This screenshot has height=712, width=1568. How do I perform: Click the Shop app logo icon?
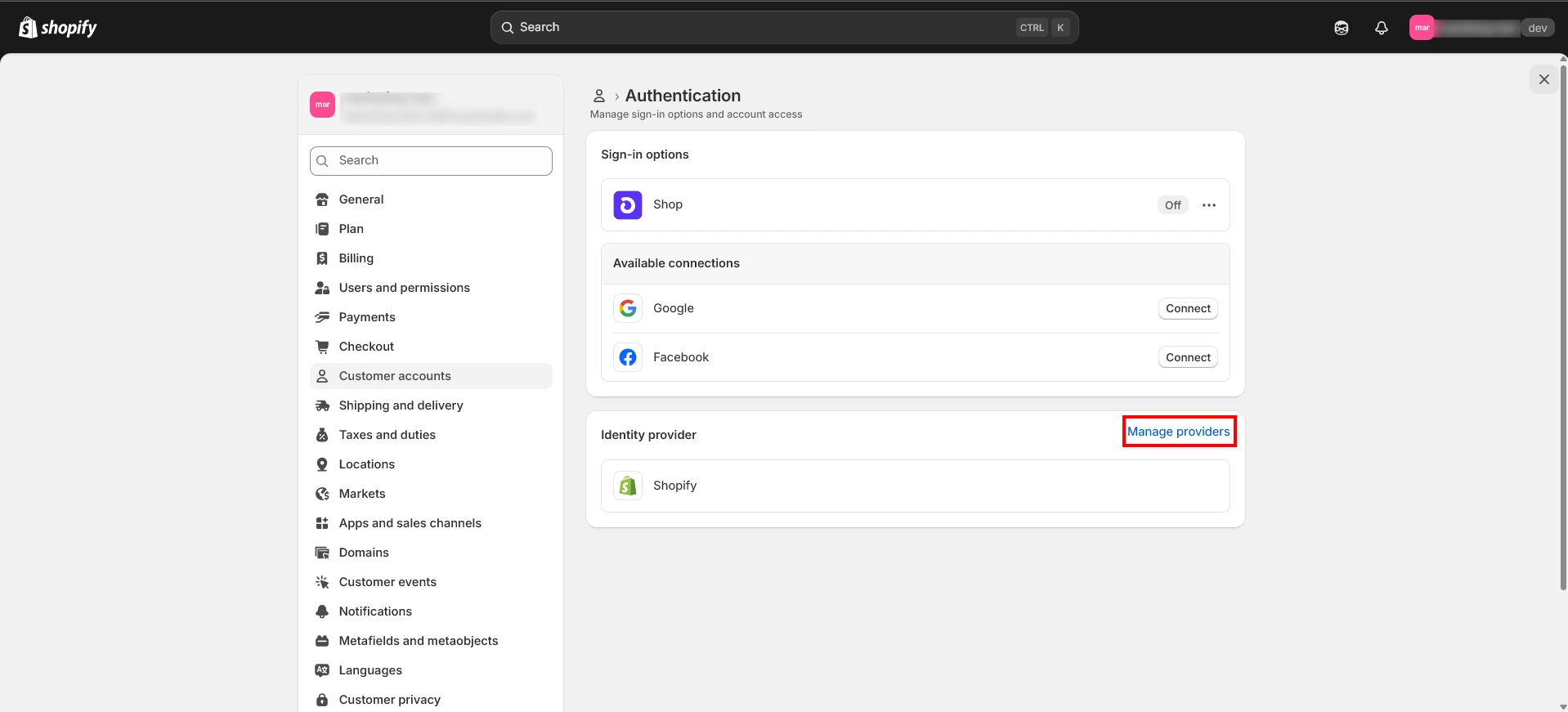(628, 205)
